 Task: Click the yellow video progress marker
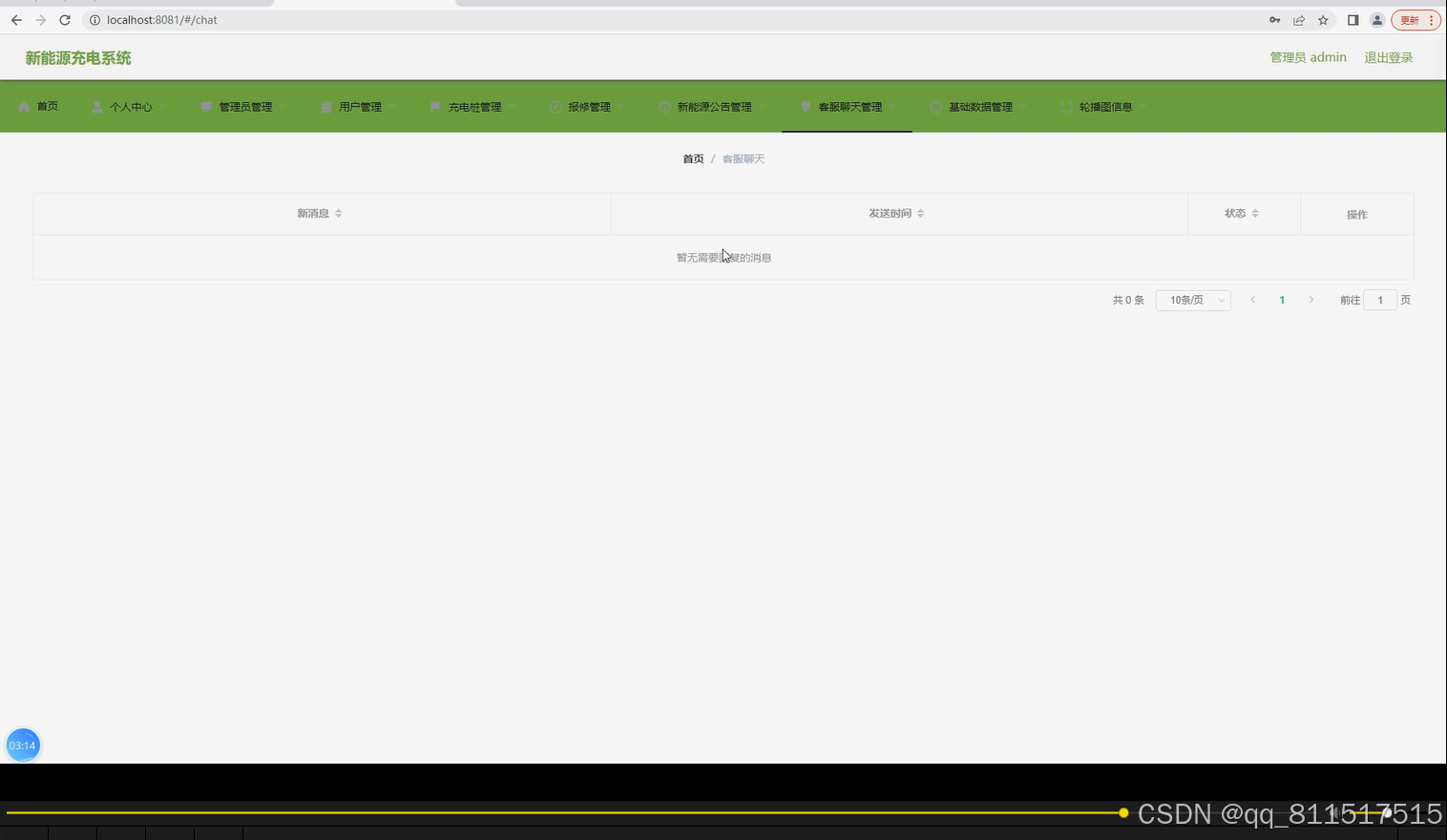click(x=1122, y=813)
